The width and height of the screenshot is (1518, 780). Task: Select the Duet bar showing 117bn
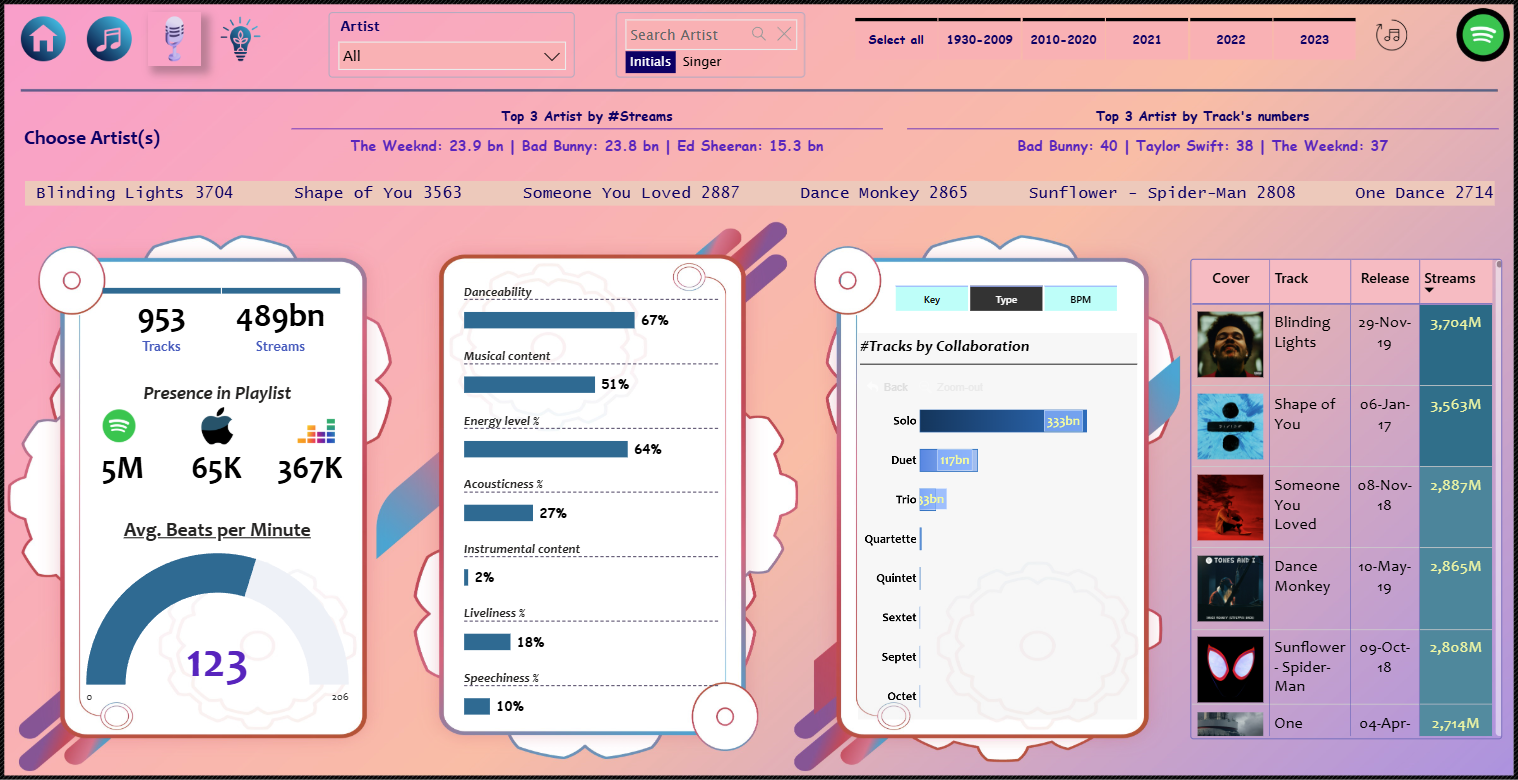click(948, 460)
